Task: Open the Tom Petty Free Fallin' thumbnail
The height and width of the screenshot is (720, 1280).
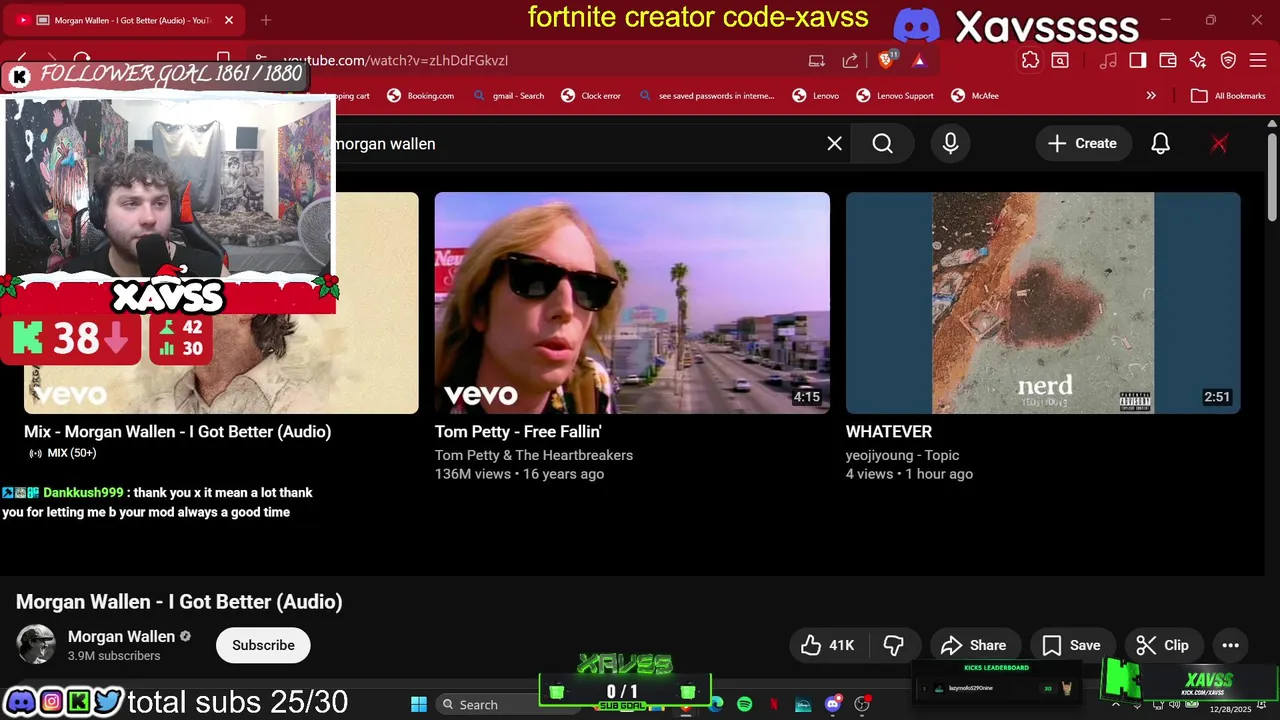Action: click(x=632, y=303)
